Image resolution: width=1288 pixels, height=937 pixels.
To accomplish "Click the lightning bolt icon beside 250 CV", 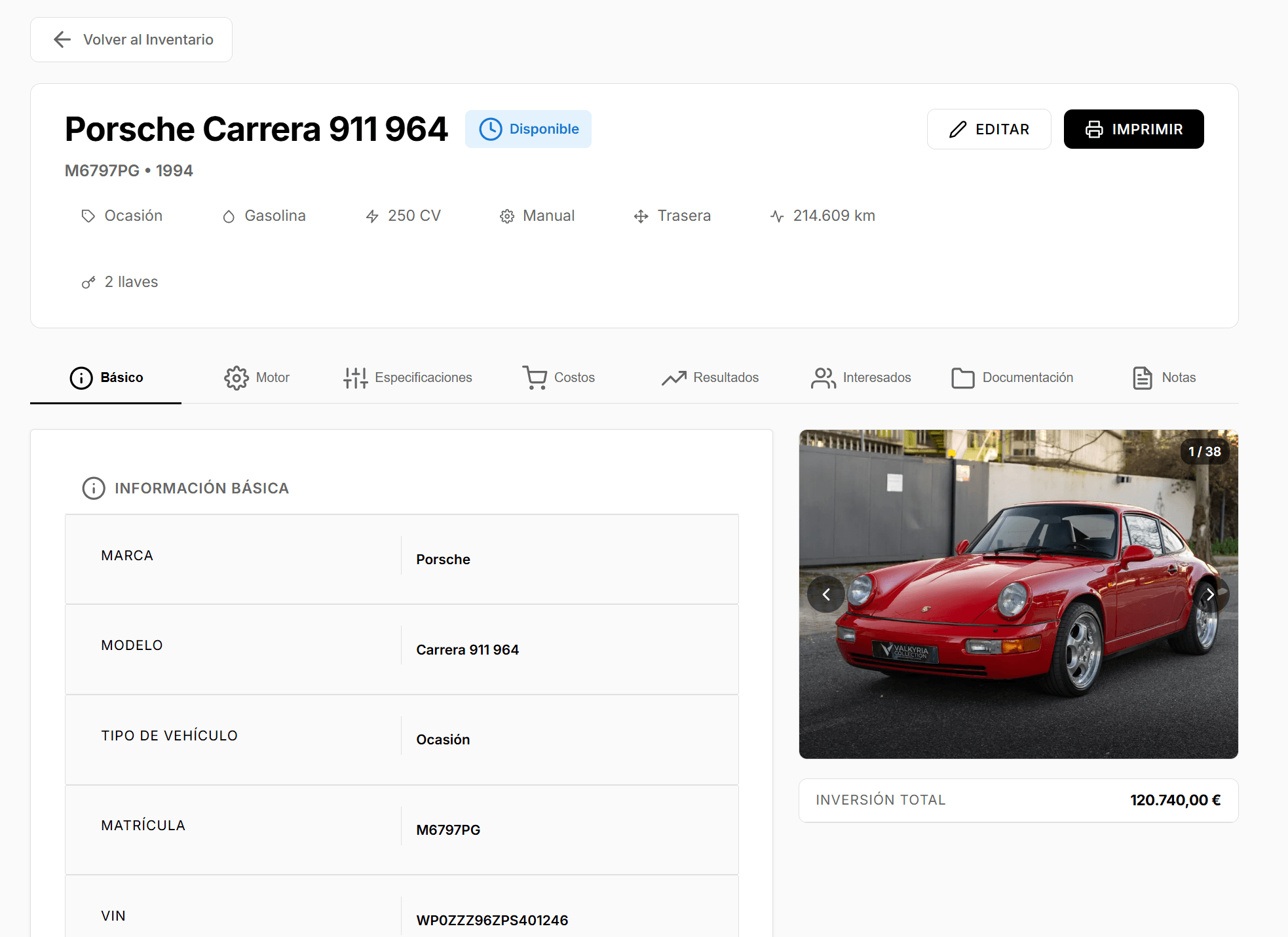I will [x=372, y=216].
